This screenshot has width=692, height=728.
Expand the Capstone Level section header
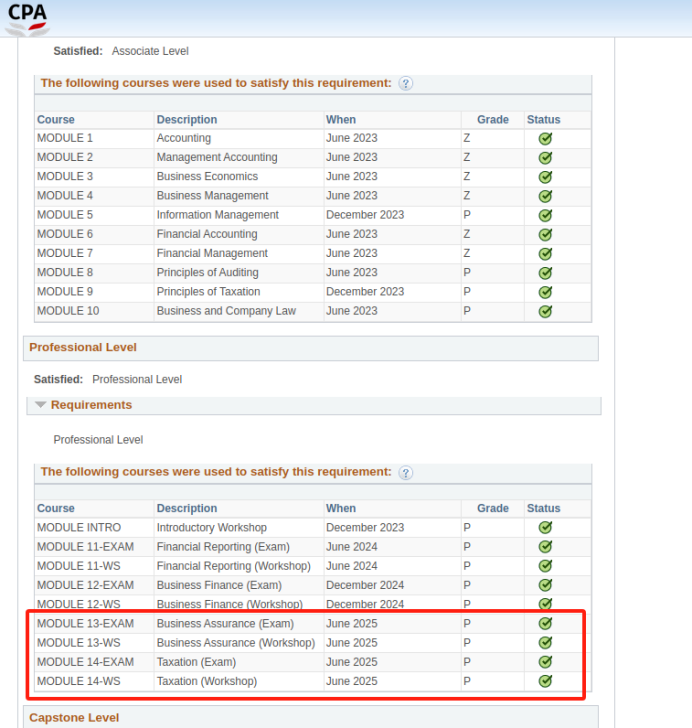(74, 717)
